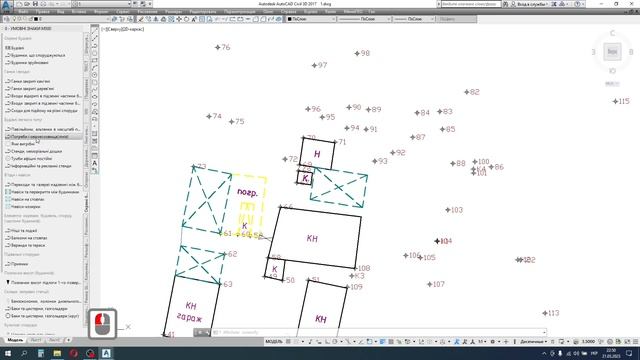
Task: Select the Arc draw tool
Action: 95,68
